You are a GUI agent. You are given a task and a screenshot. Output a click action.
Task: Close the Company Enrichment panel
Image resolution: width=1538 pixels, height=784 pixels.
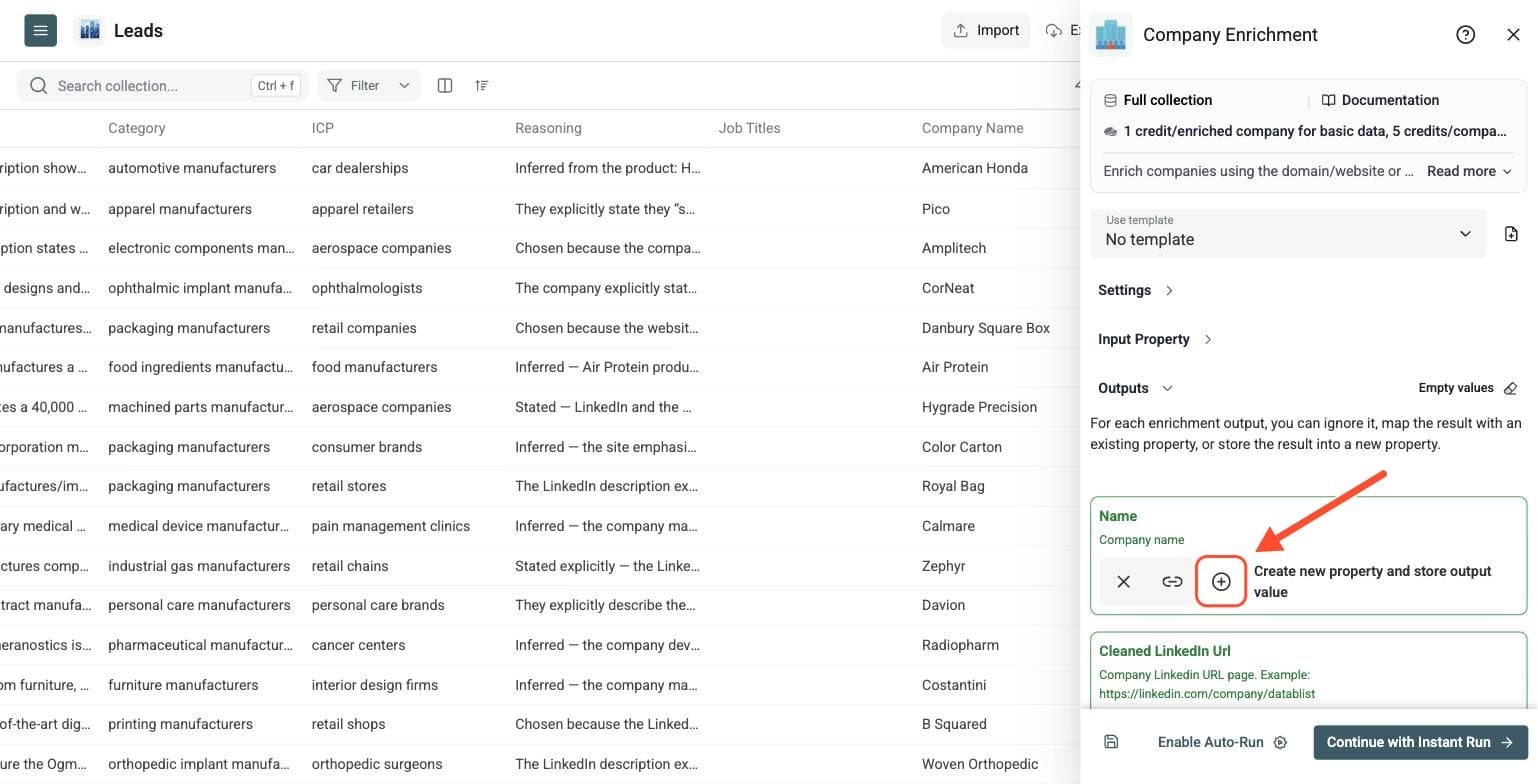pos(1513,35)
